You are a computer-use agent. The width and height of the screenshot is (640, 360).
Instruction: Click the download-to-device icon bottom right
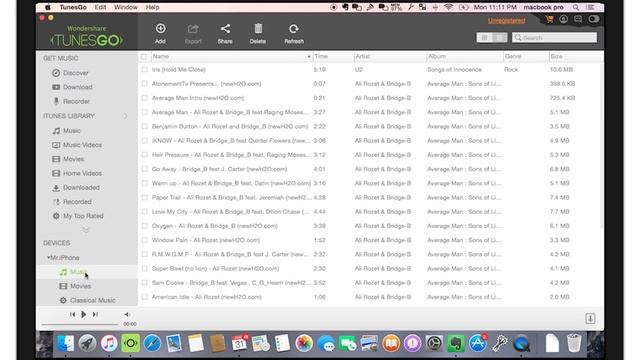pos(590,318)
